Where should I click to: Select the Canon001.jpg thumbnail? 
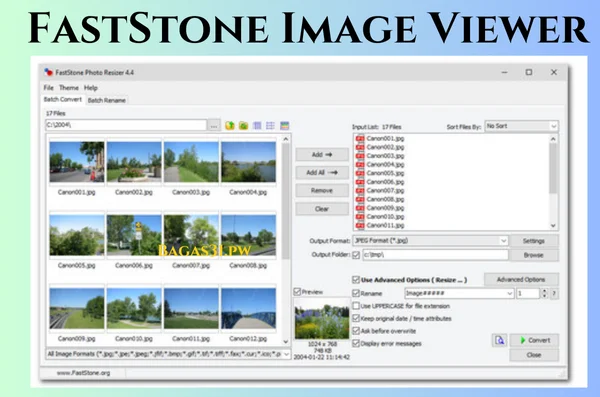click(x=77, y=162)
